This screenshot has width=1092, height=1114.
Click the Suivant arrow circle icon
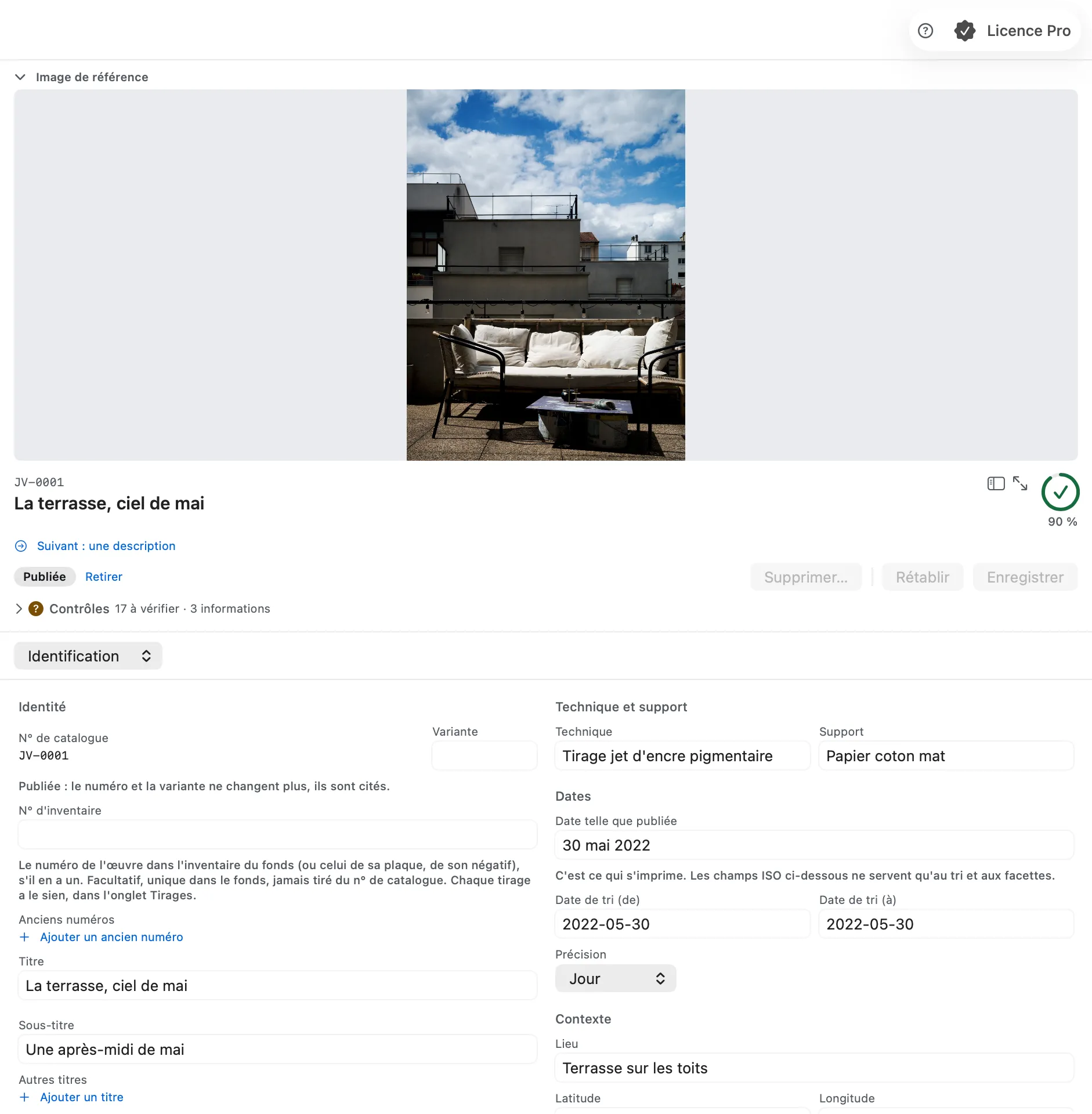[x=21, y=546]
